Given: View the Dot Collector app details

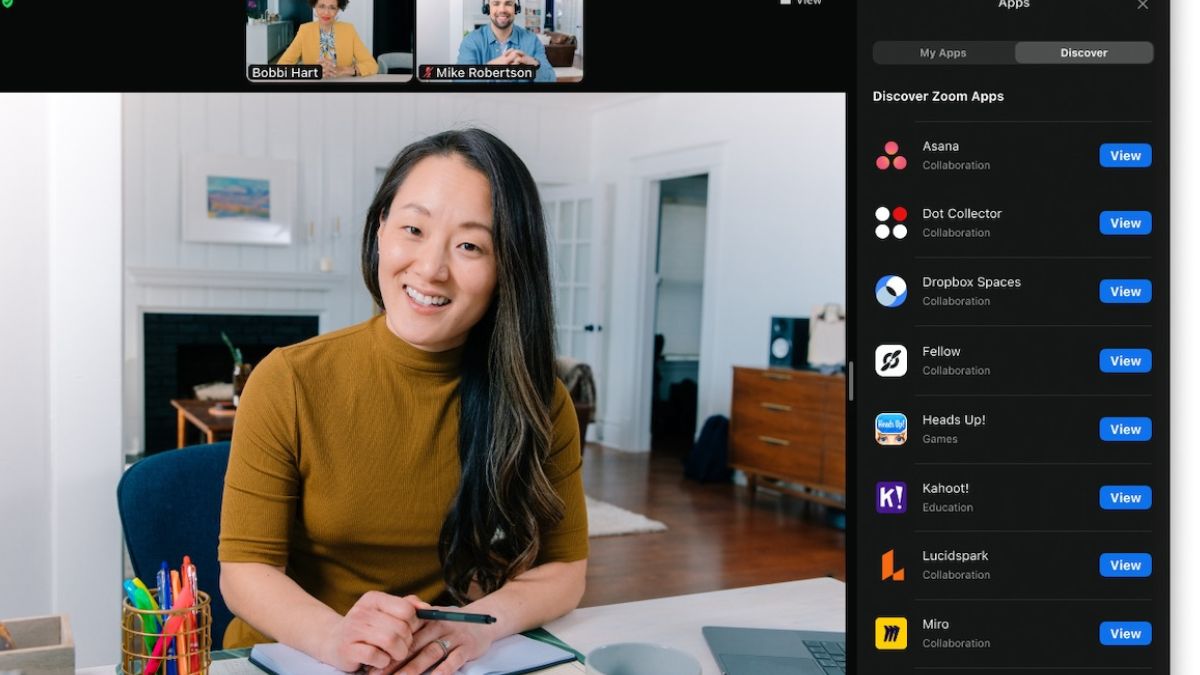Looking at the screenshot, I should click(1125, 223).
